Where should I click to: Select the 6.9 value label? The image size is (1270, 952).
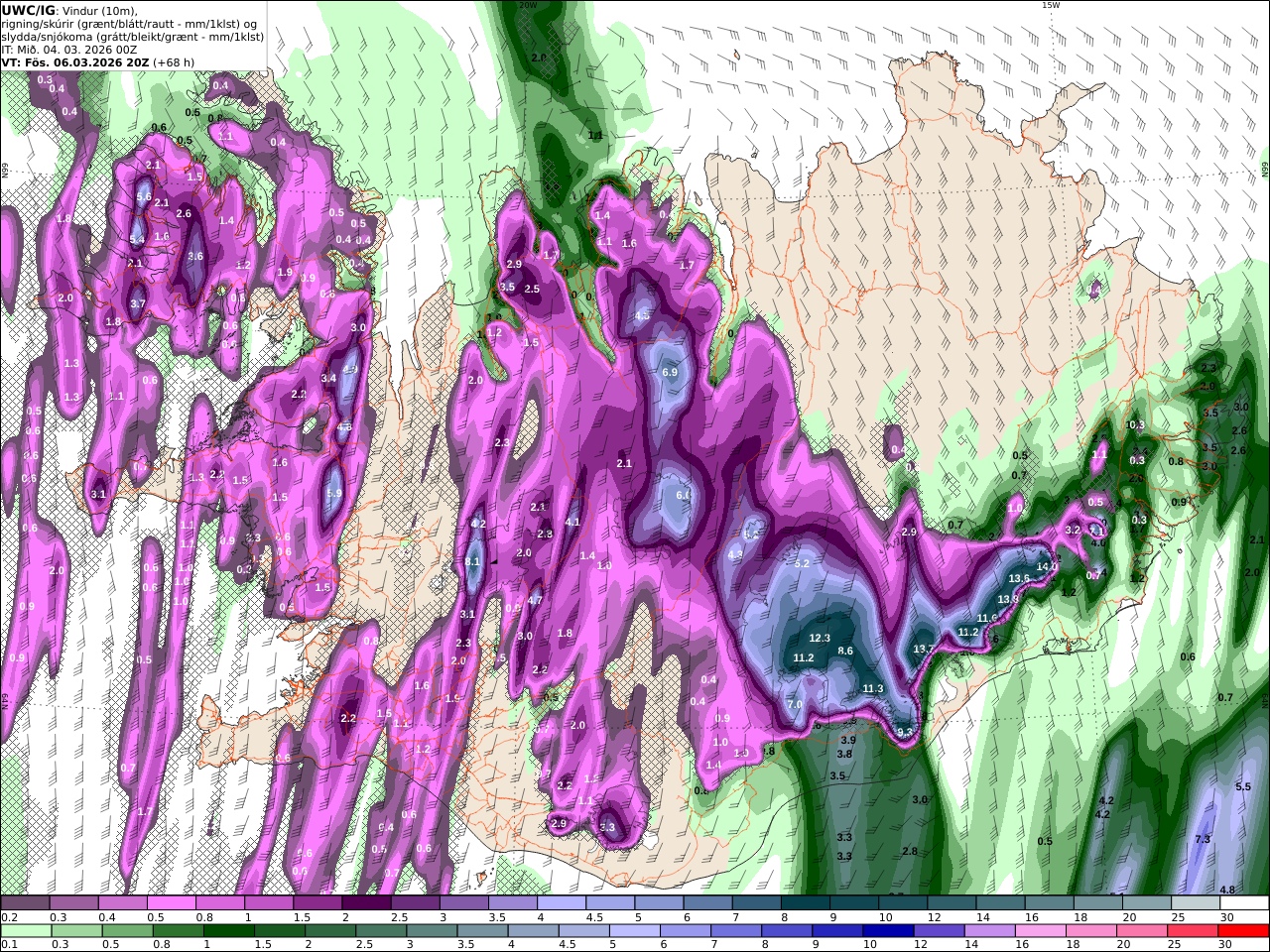(670, 372)
